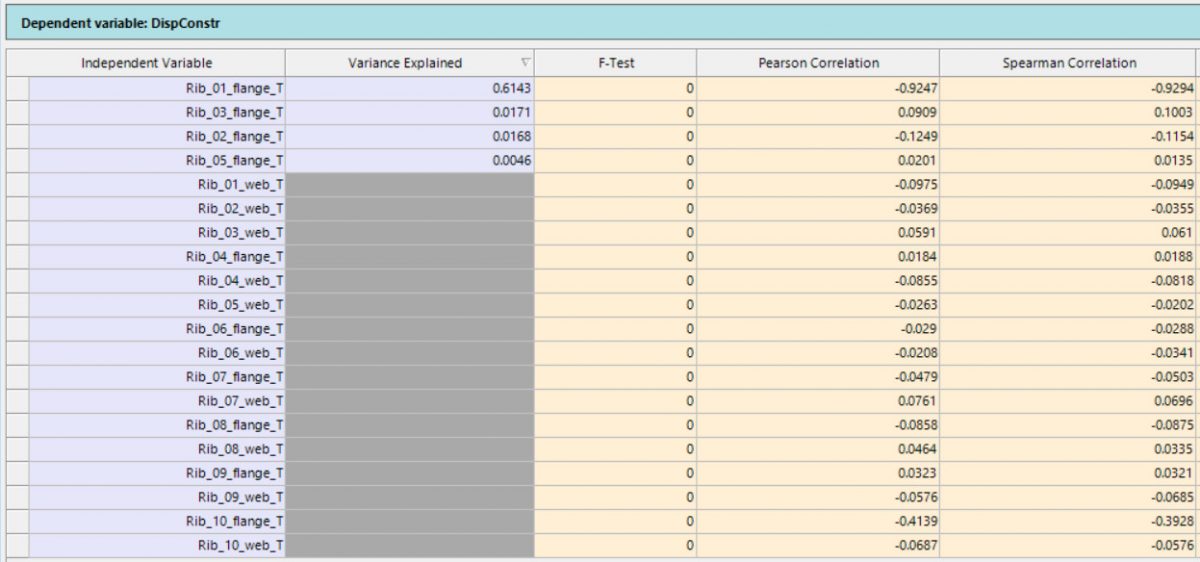
Task: Select the Rib_01_flange_T variable cell
Action: pyautogui.click(x=157, y=88)
